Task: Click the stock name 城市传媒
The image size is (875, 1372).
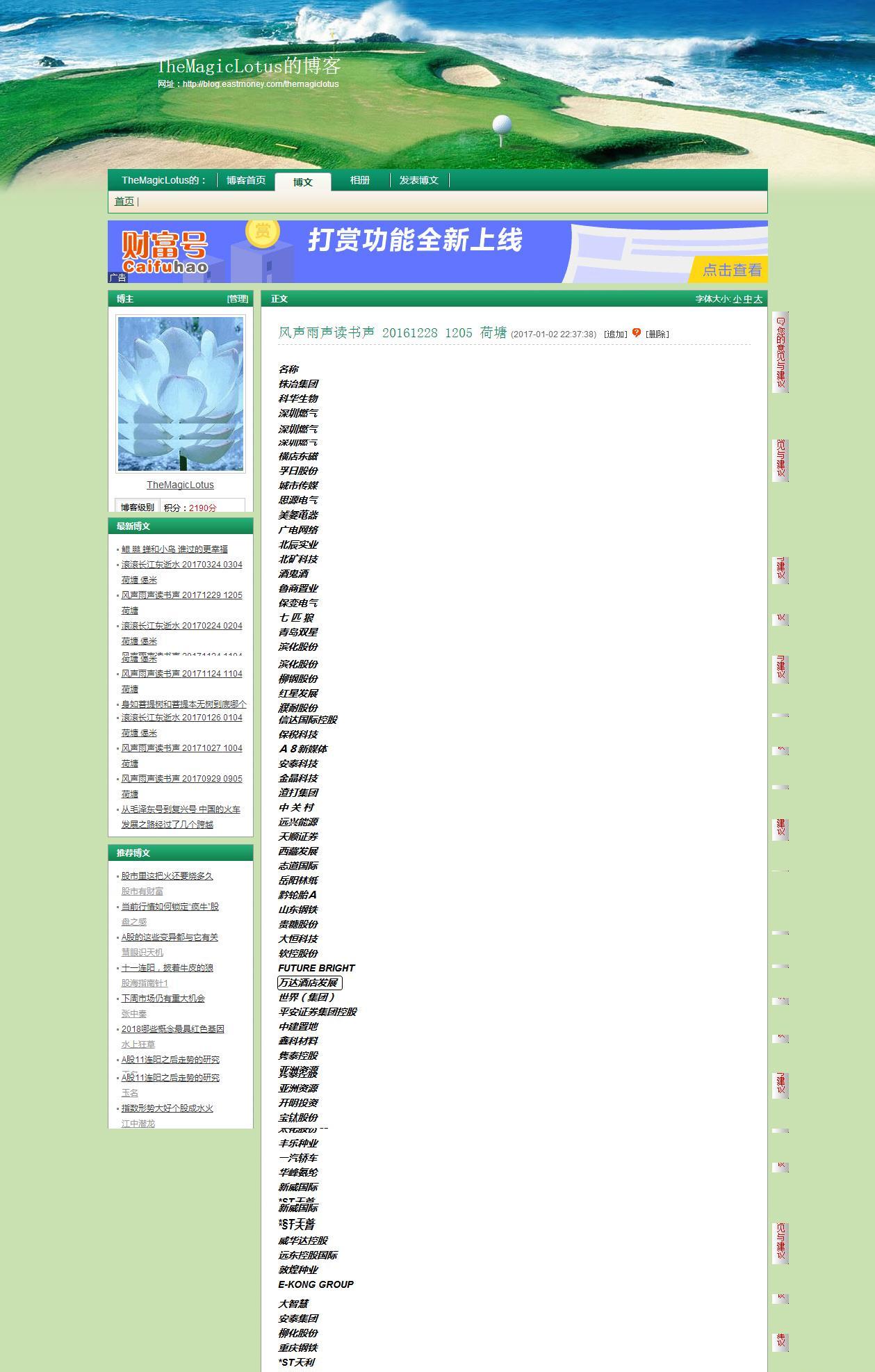Action: pyautogui.click(x=298, y=485)
